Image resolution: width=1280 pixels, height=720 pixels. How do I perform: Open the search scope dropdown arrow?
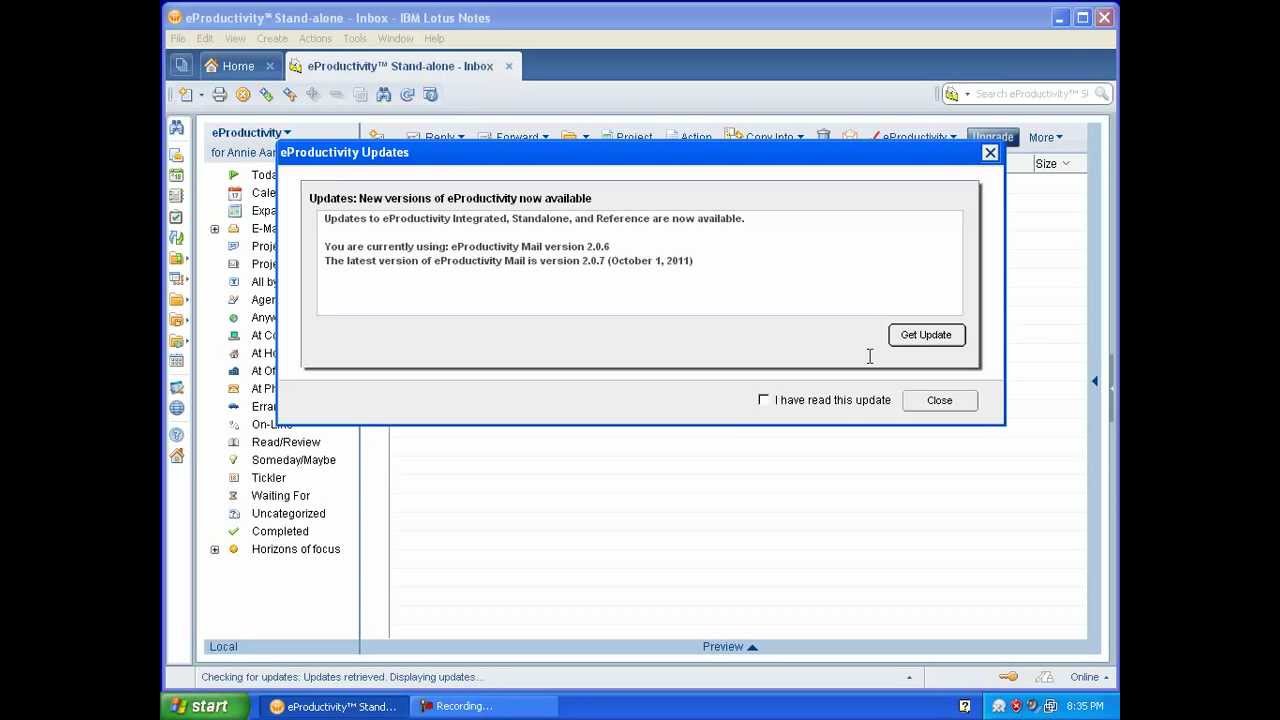tap(967, 95)
